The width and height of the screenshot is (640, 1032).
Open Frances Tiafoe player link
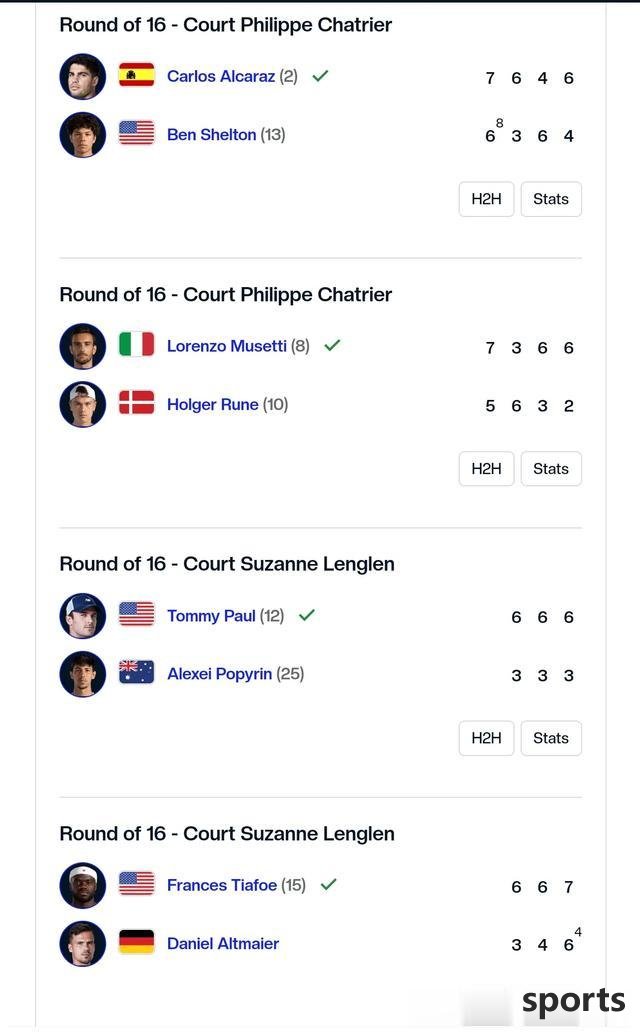[222, 885]
